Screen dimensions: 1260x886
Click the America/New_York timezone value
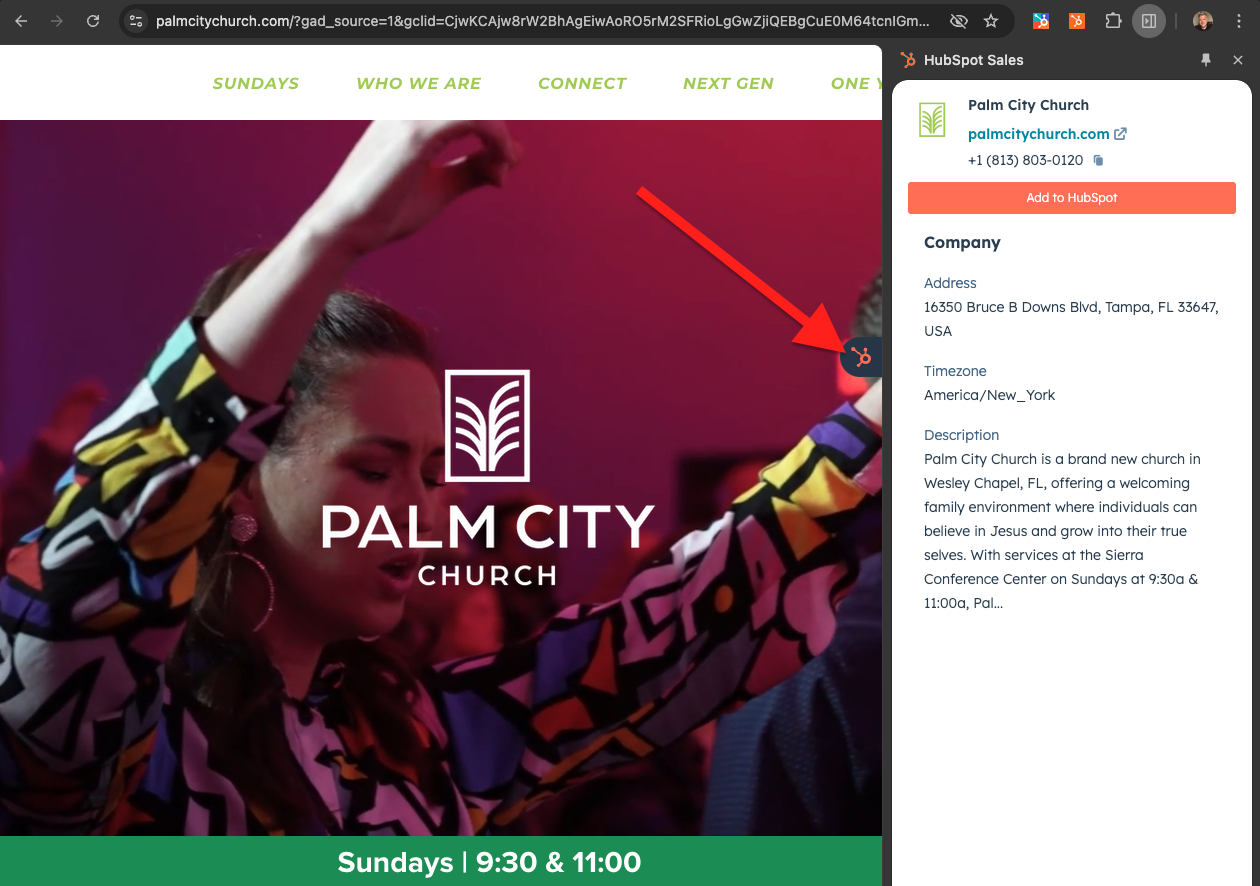pyautogui.click(x=990, y=395)
